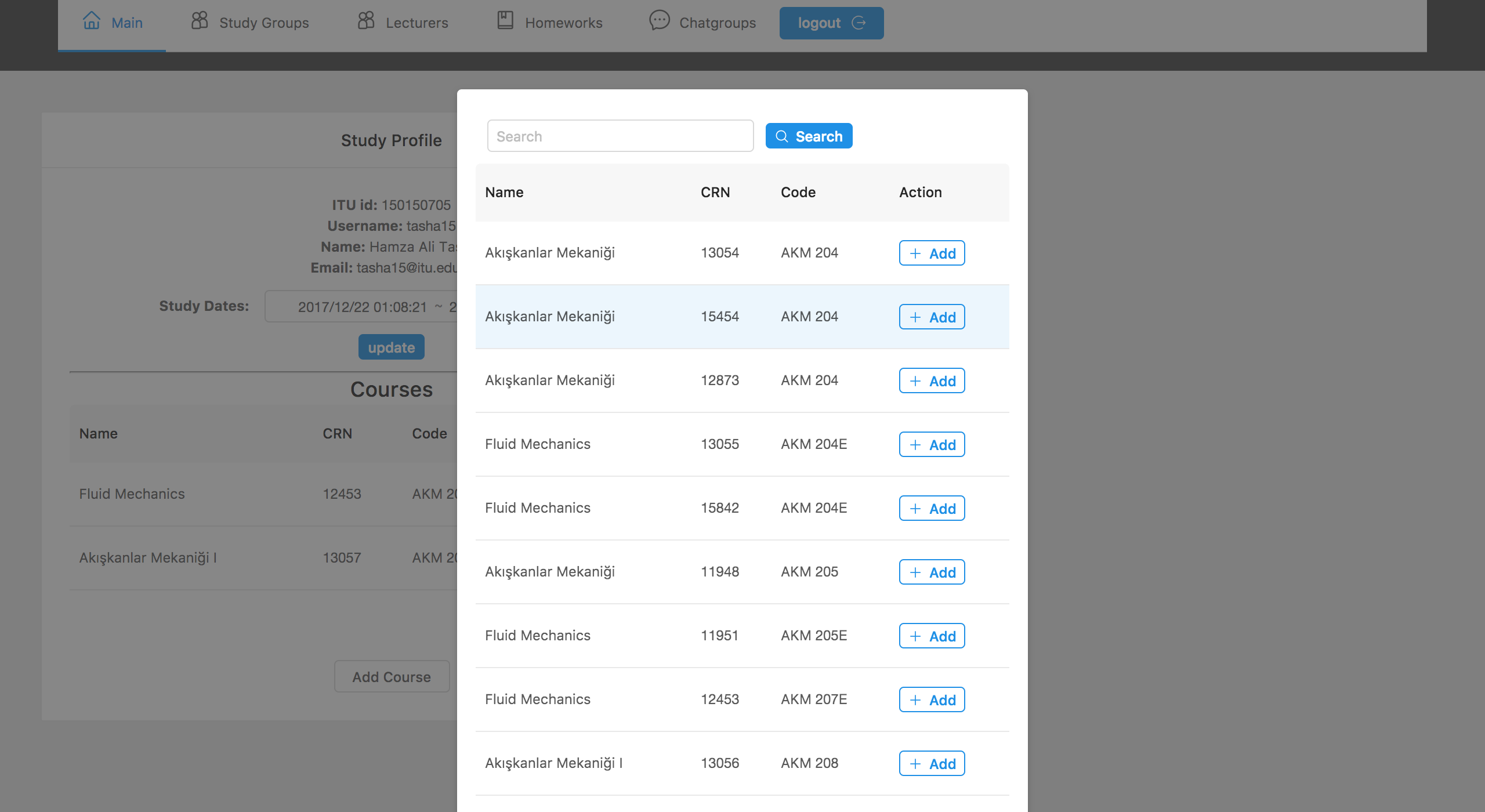Click the update button

click(392, 347)
